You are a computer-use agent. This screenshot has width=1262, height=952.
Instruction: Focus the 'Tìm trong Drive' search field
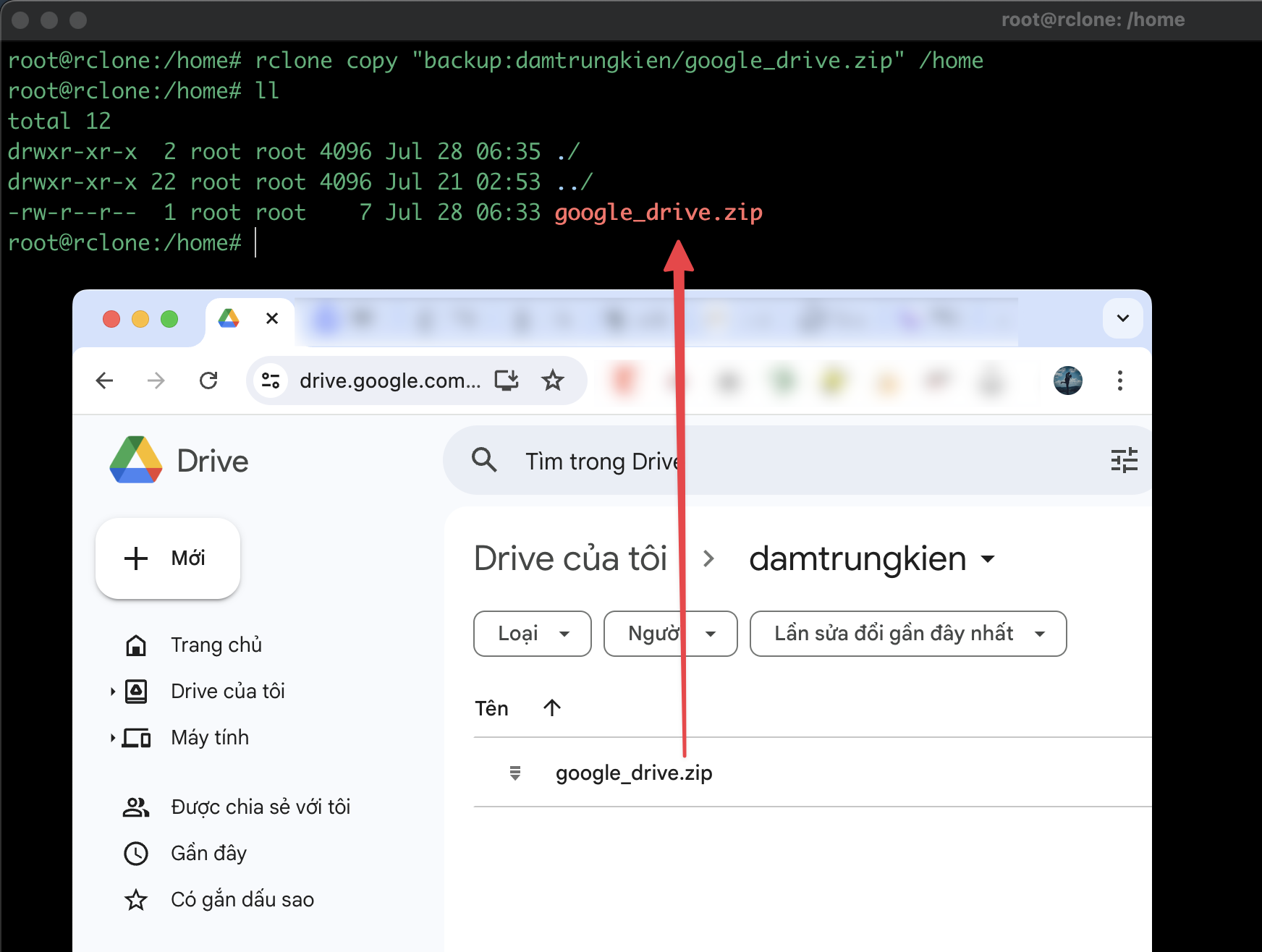(x=796, y=460)
